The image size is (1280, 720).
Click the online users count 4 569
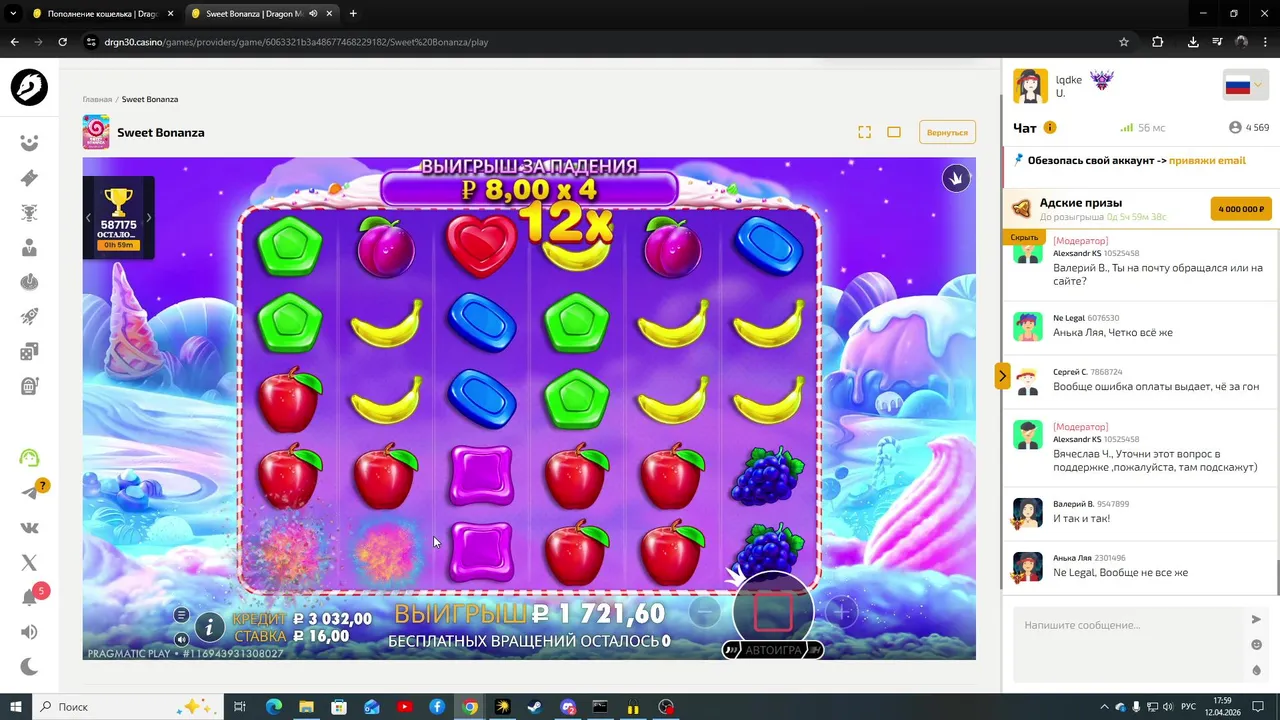coord(1249,128)
